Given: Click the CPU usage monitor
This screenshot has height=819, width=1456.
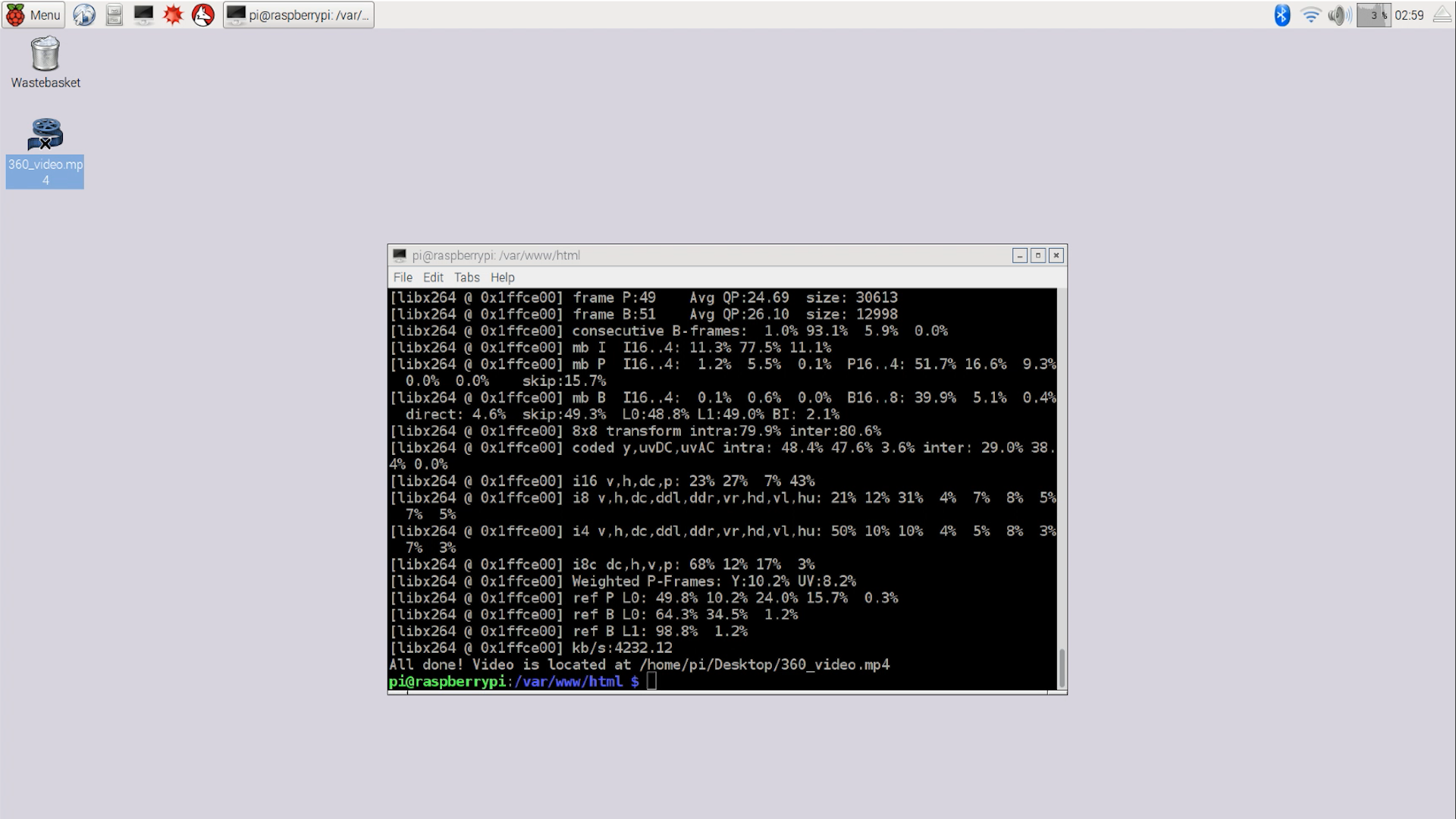Looking at the screenshot, I should click(x=1373, y=14).
